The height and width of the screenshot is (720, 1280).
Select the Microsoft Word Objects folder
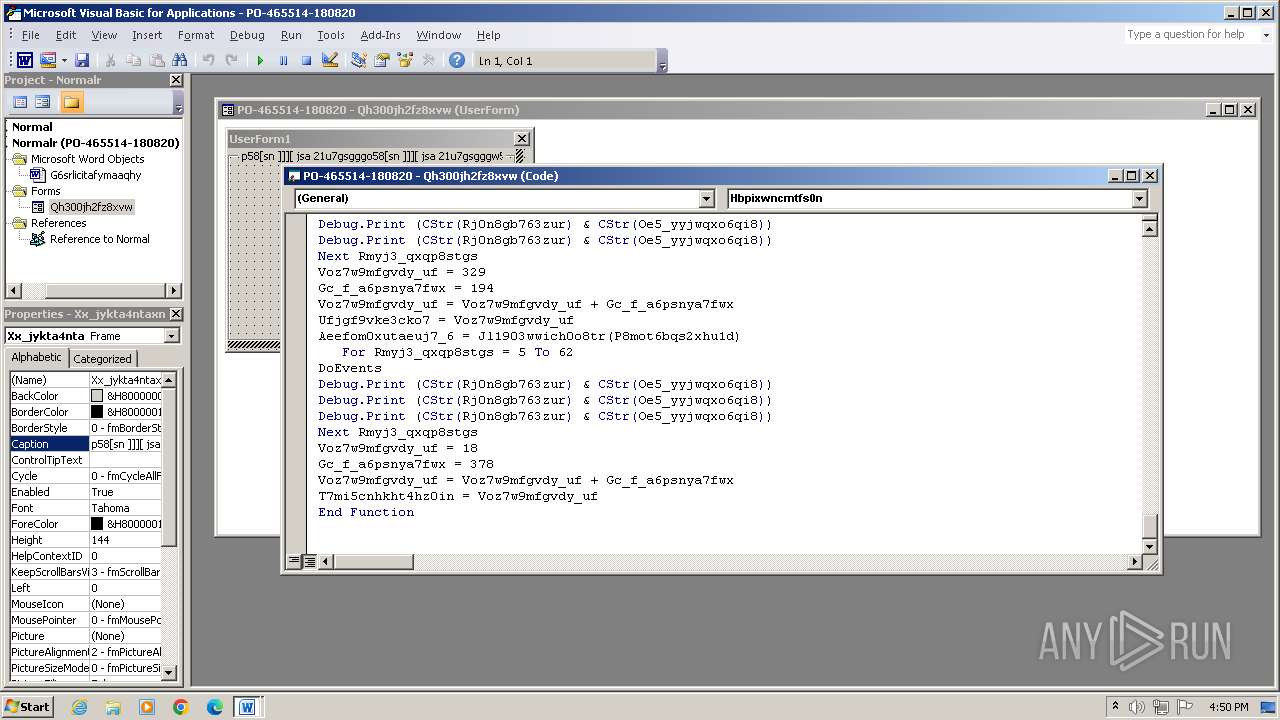click(87, 159)
